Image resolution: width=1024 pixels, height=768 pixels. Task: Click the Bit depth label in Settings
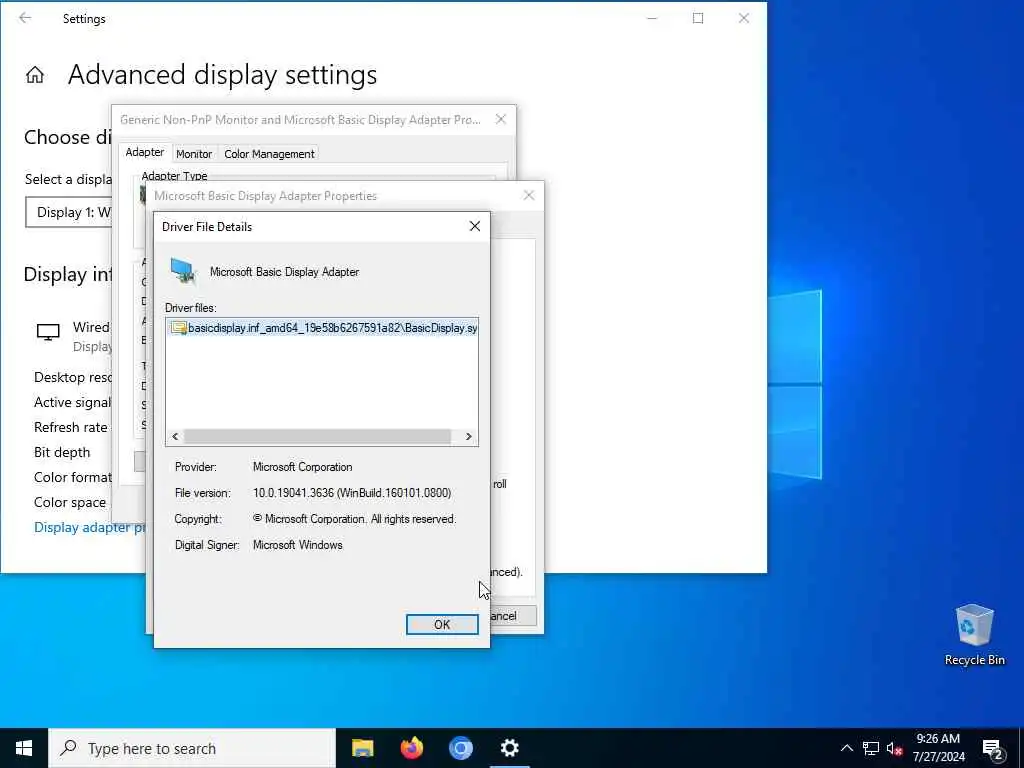62,452
